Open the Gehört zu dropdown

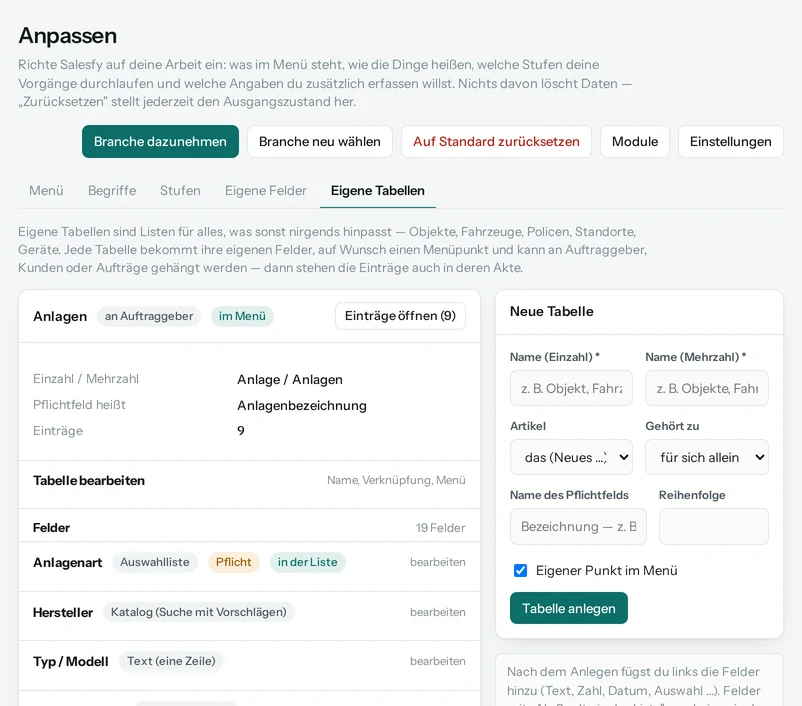click(707, 457)
